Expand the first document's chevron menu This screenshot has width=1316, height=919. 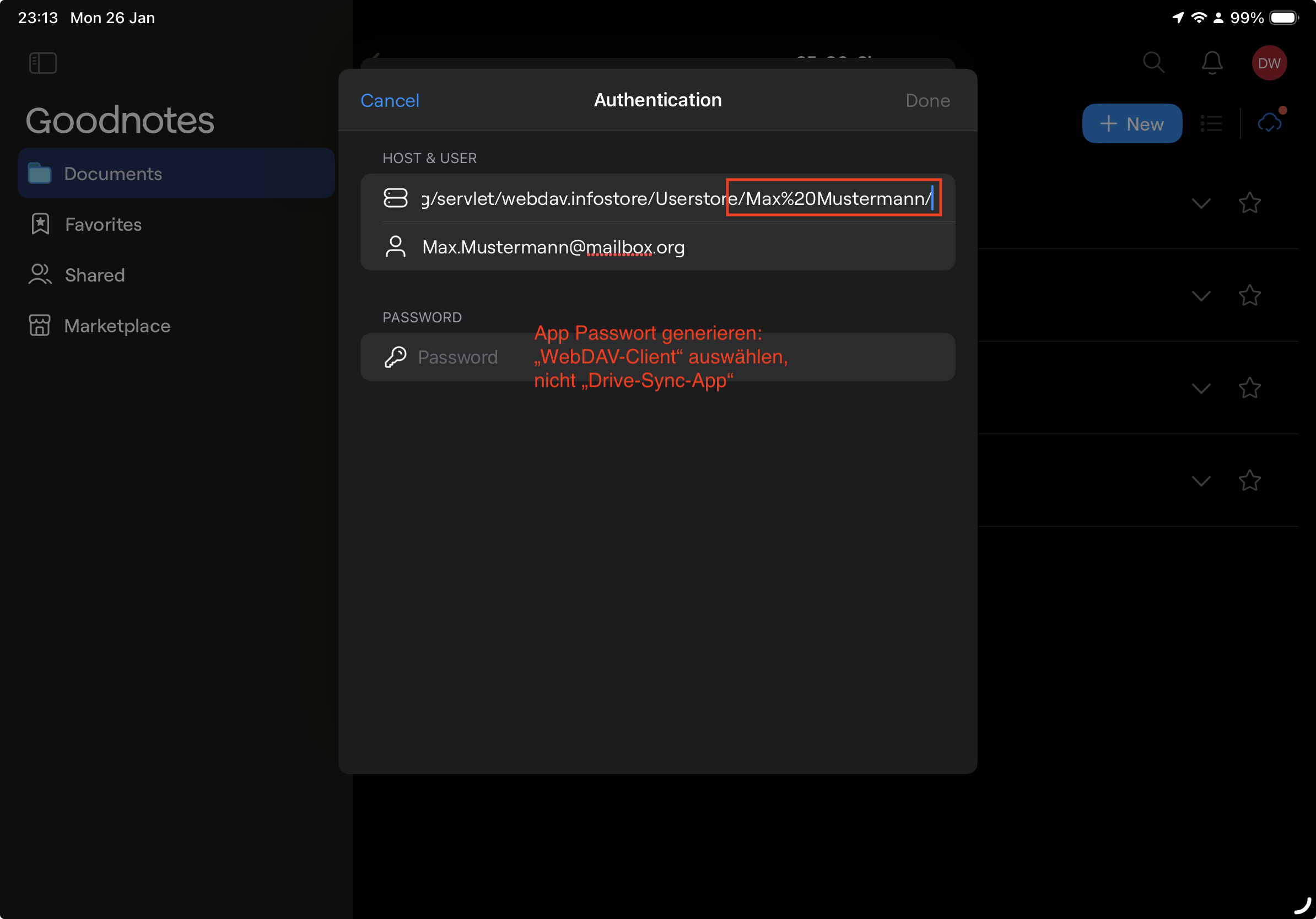click(1201, 203)
